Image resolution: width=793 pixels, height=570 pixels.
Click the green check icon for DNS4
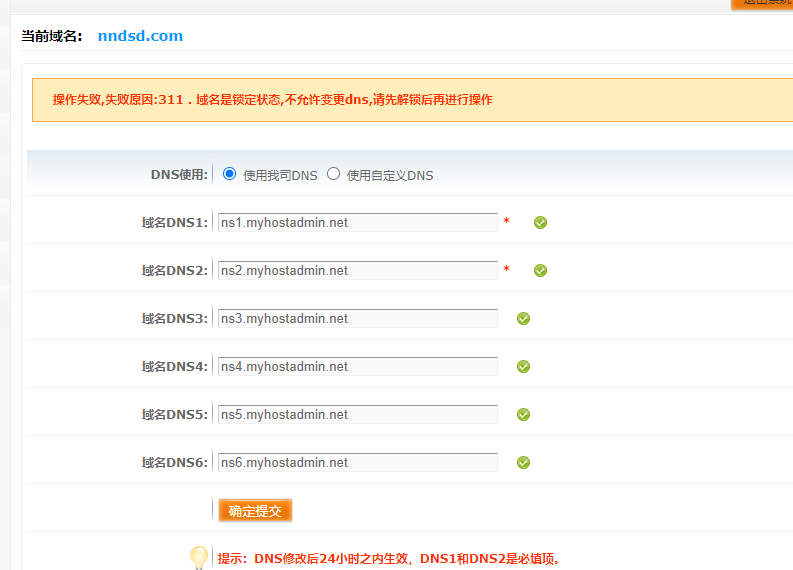[x=523, y=366]
